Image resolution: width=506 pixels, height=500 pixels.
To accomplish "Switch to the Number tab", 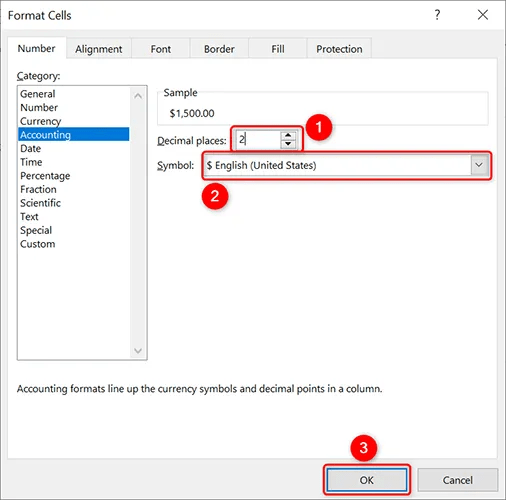I will click(x=36, y=48).
